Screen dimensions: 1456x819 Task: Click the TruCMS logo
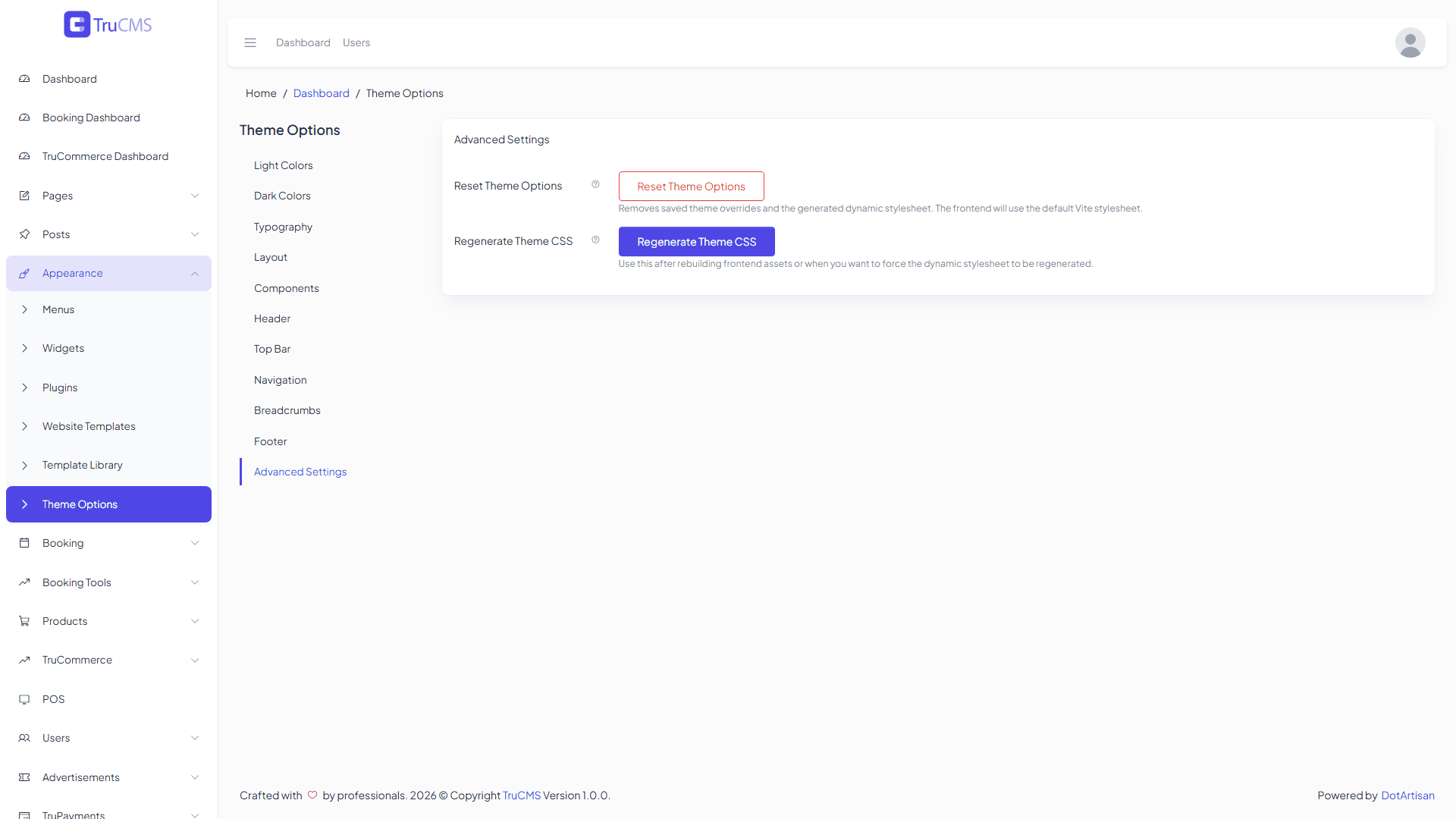(x=108, y=24)
